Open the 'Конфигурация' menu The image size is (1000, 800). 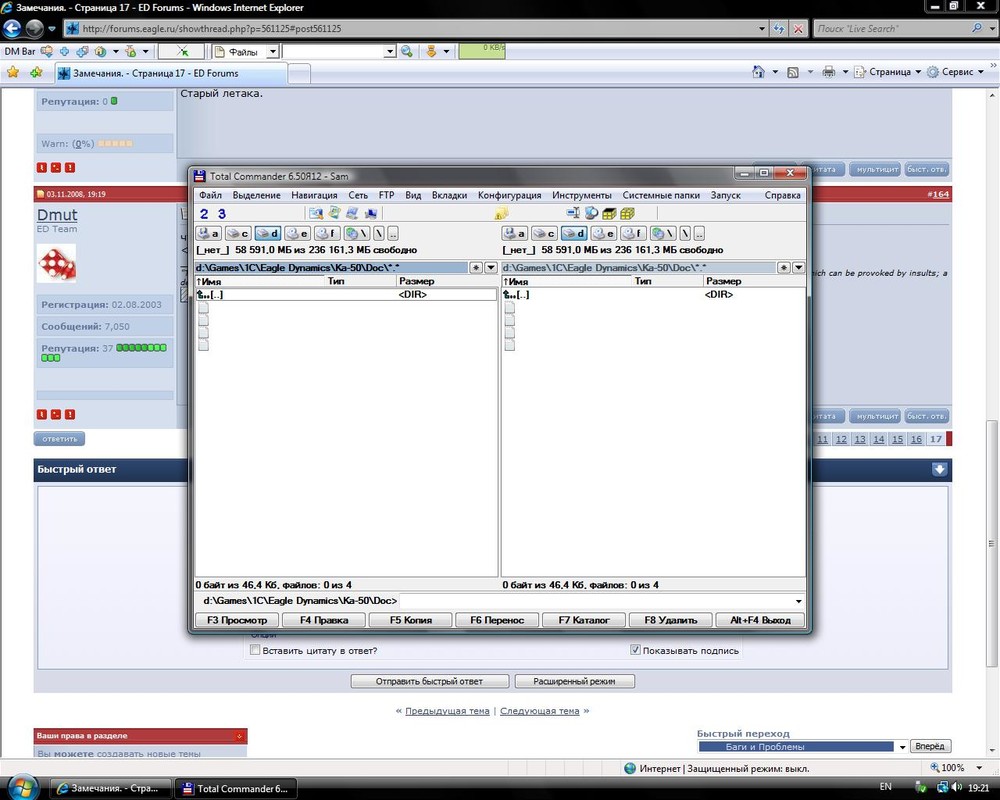[x=510, y=195]
